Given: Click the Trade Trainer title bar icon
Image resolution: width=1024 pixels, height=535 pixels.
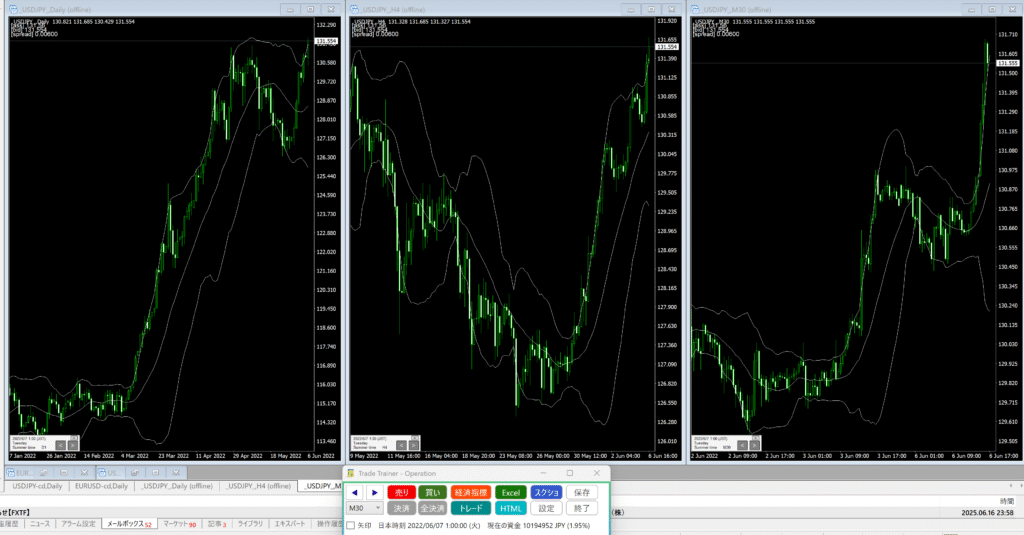Looking at the screenshot, I should pyautogui.click(x=351, y=473).
